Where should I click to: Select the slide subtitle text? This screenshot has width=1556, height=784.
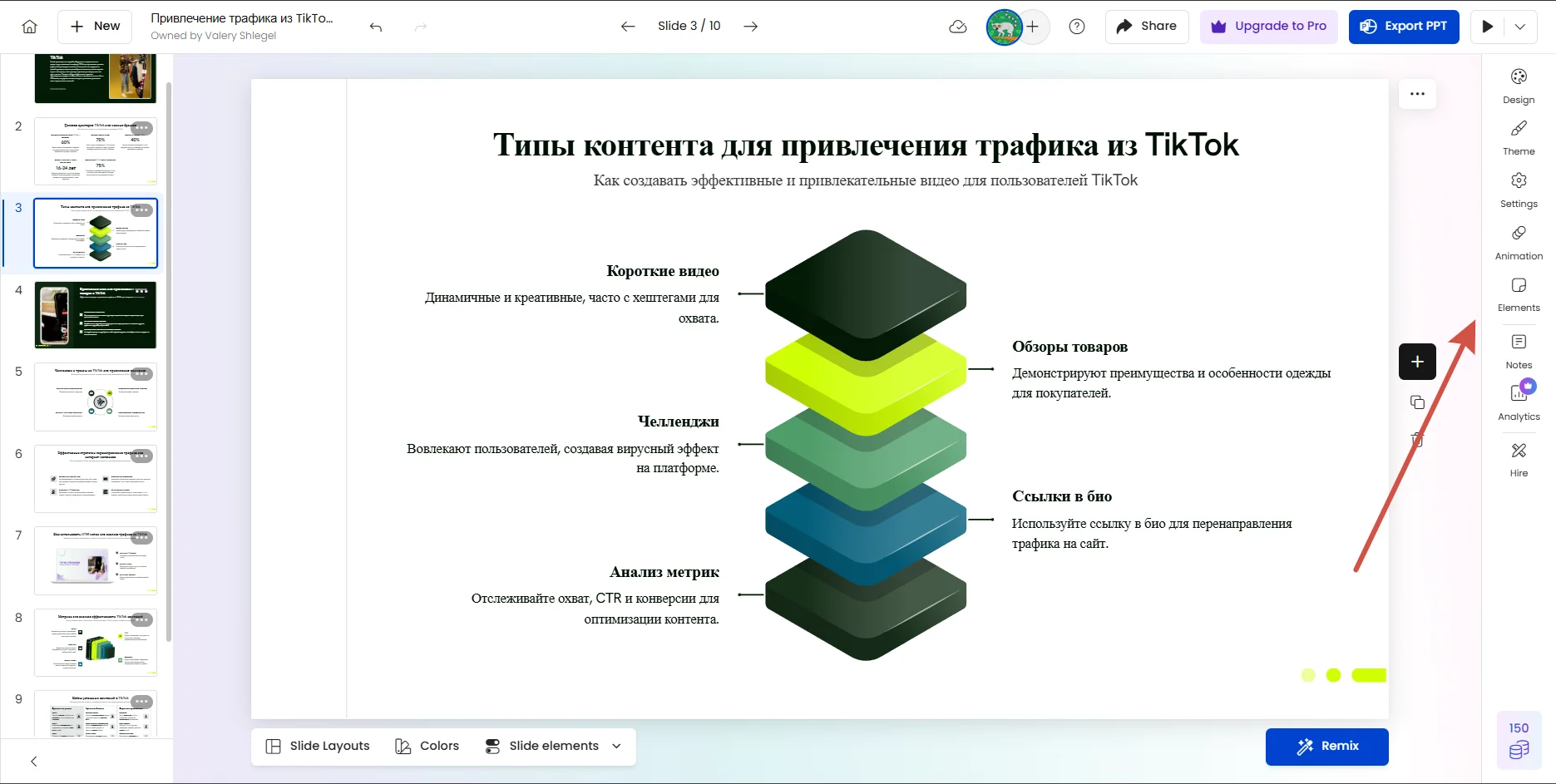(x=866, y=180)
